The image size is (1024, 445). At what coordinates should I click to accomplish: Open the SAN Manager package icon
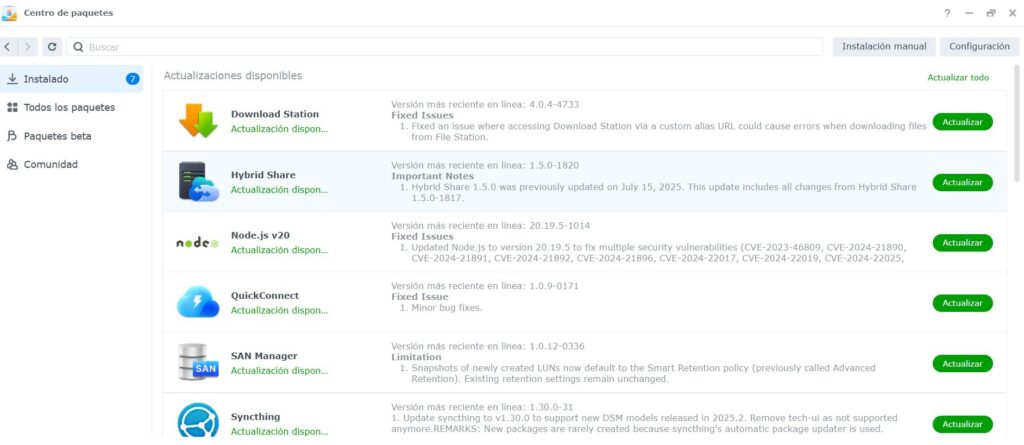[x=198, y=362]
